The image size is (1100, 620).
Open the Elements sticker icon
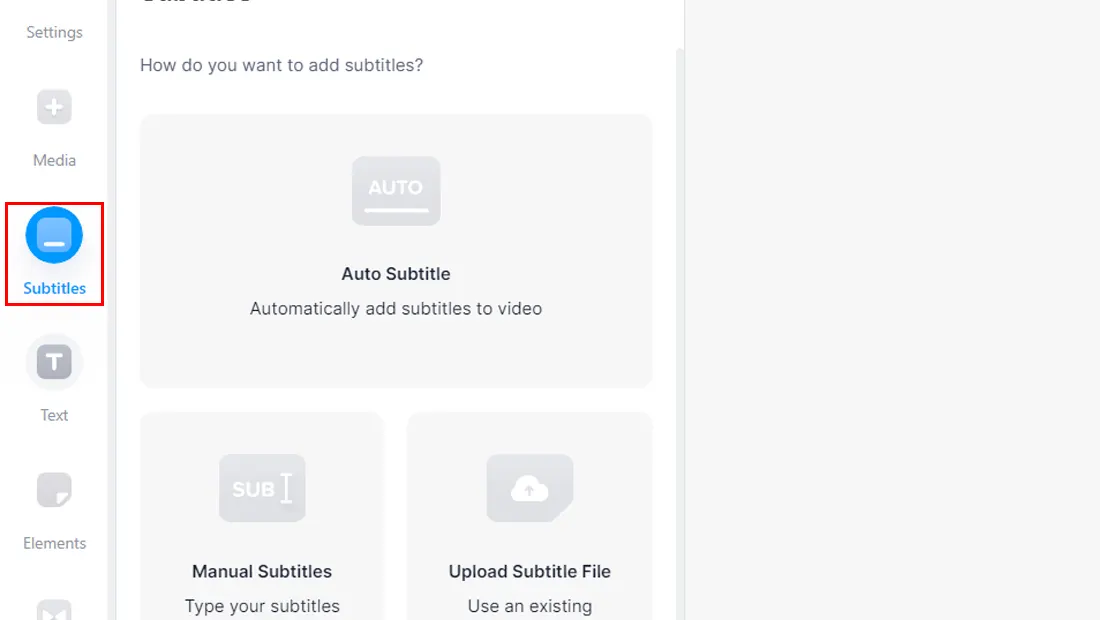pyautogui.click(x=54, y=490)
